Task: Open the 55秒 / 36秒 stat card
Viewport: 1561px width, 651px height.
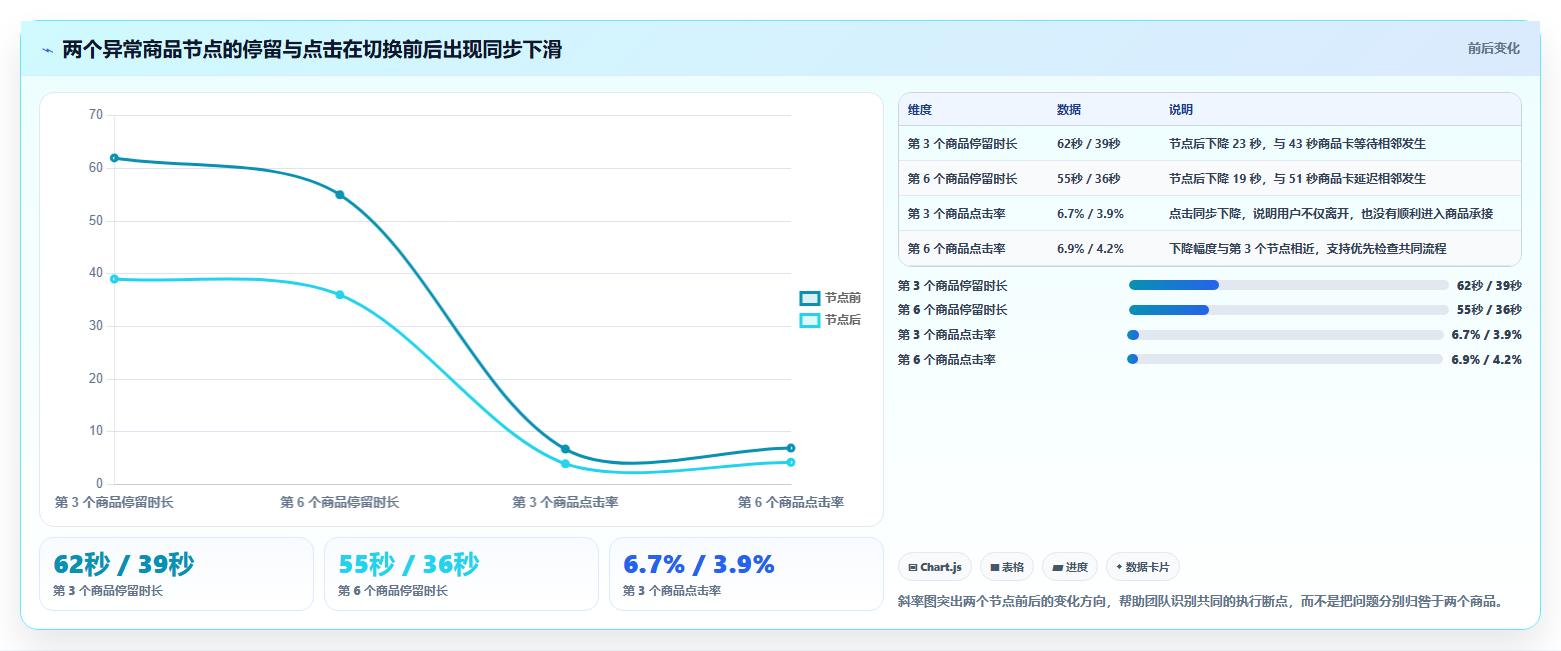Action: (461, 574)
